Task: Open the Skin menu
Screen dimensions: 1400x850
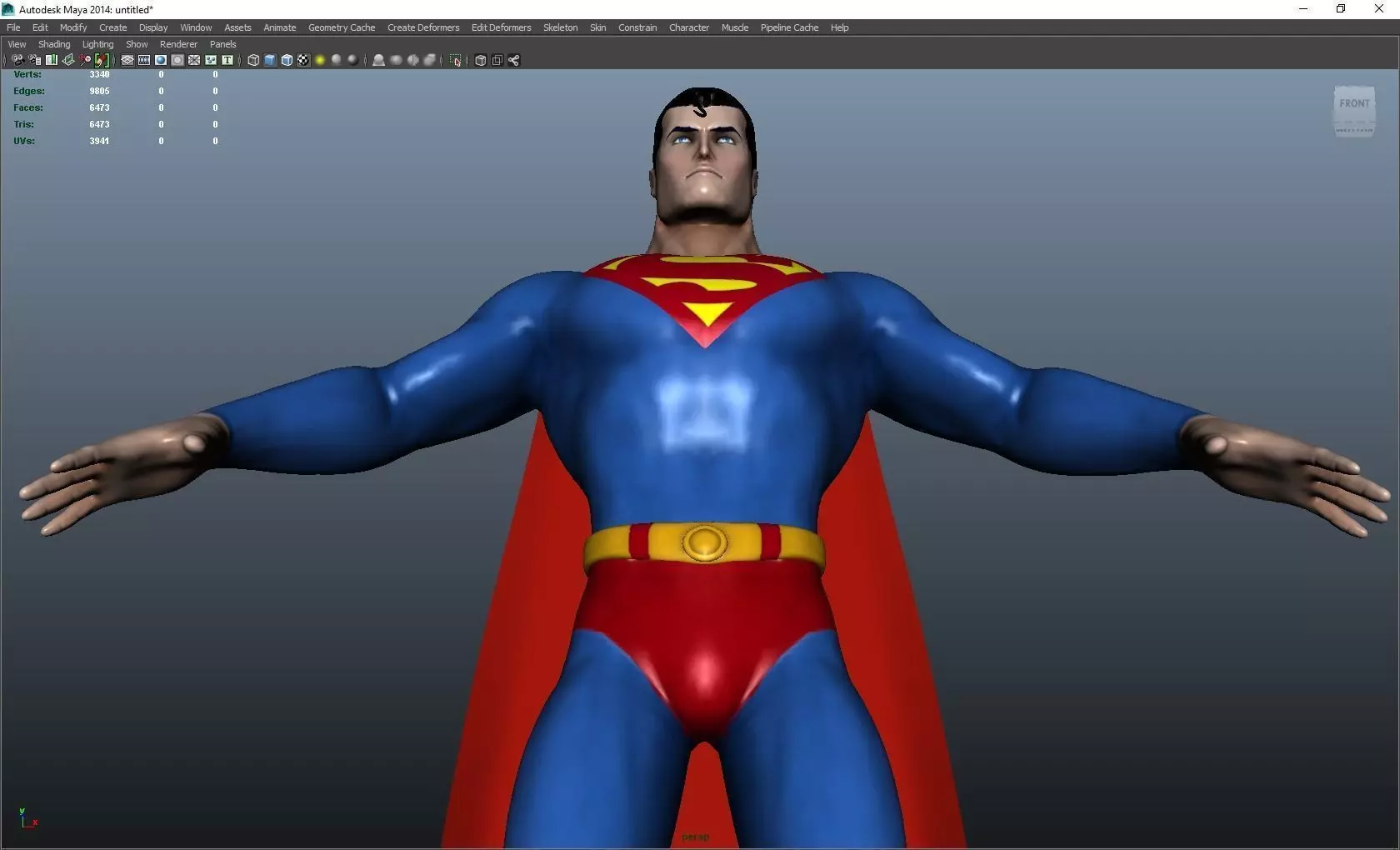Action: (x=598, y=27)
